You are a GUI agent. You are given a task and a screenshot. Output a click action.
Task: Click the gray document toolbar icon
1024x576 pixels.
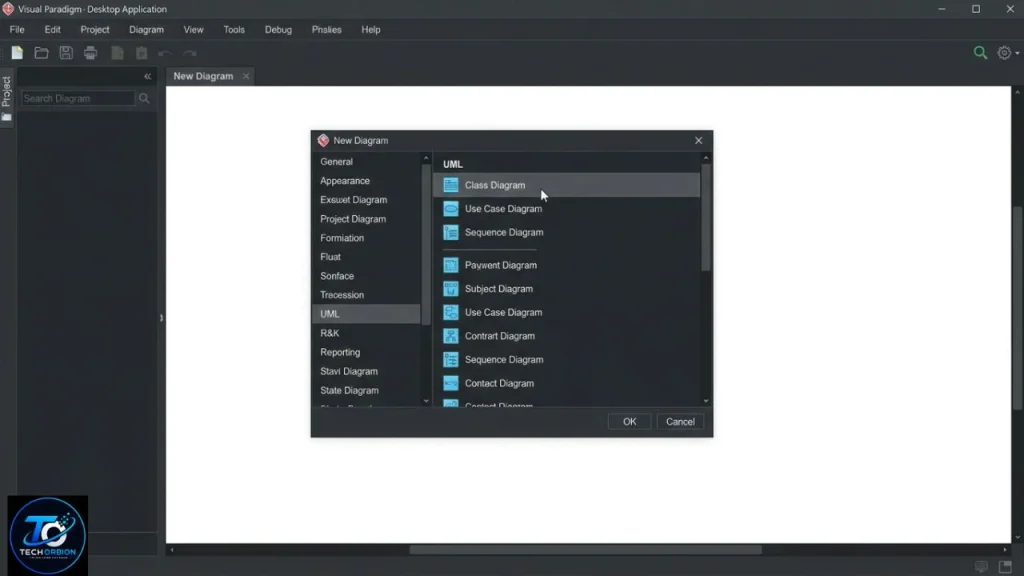click(118, 54)
